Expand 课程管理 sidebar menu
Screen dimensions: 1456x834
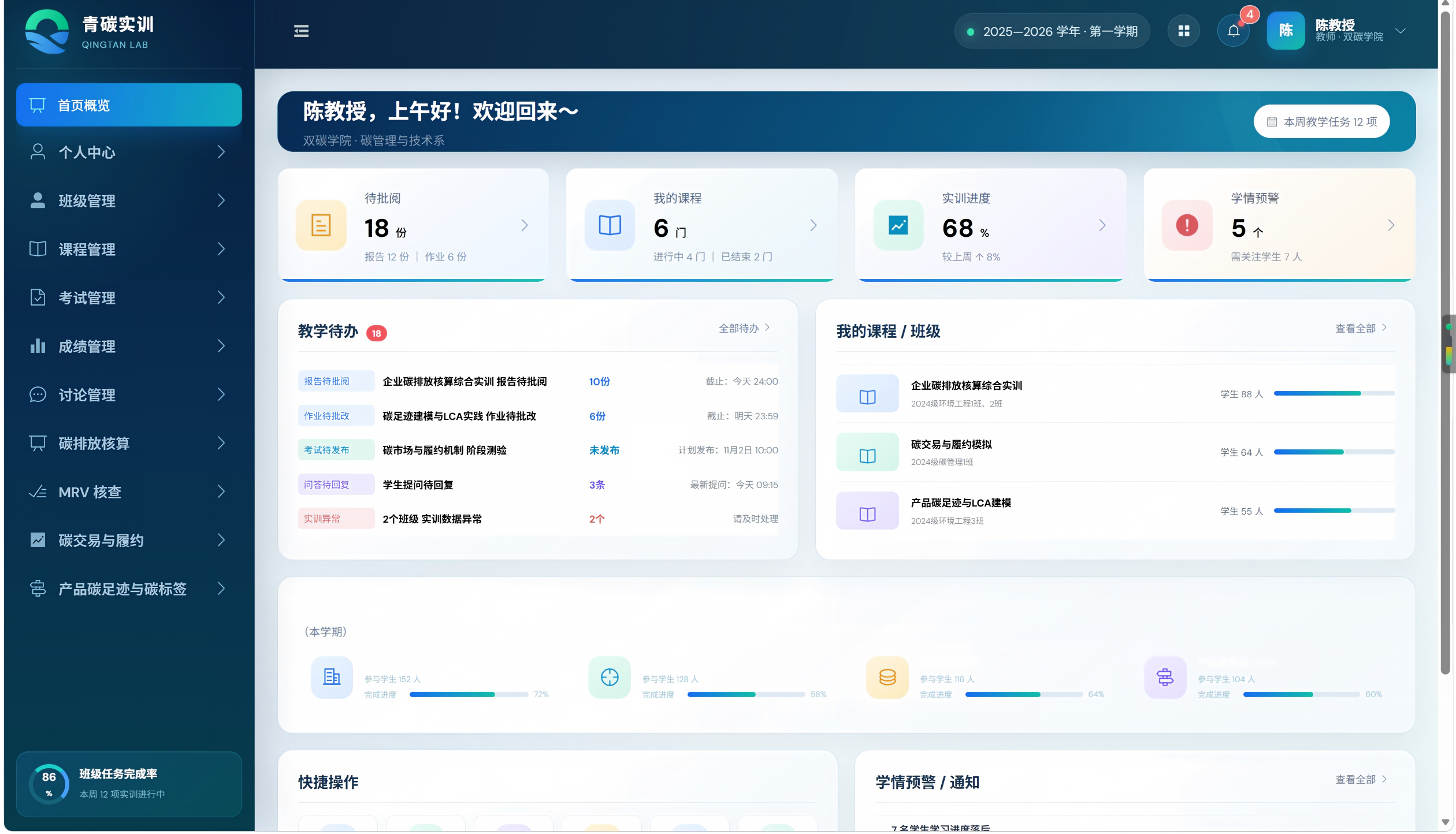click(x=129, y=250)
